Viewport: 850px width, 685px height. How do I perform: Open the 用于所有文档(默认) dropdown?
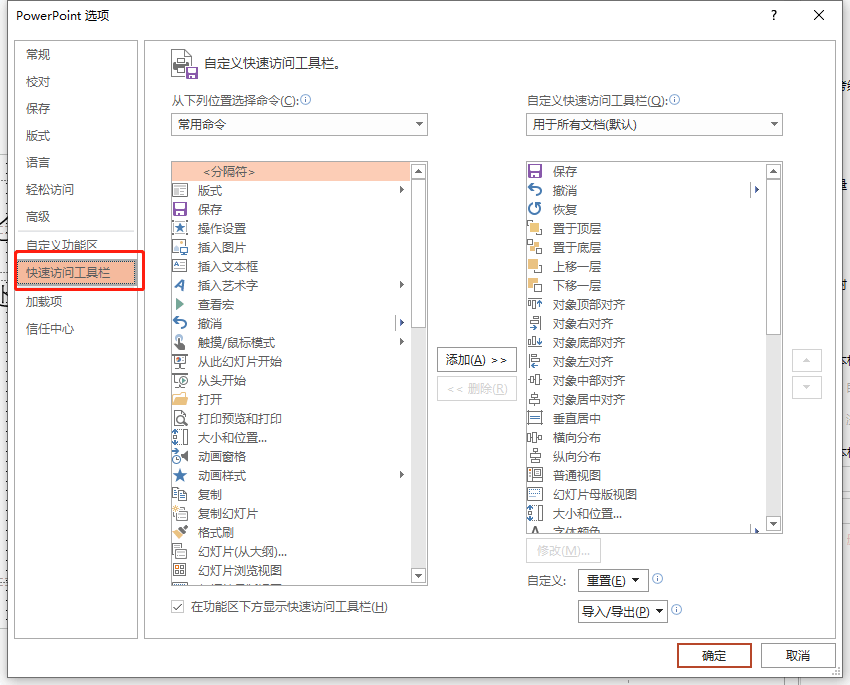coord(654,124)
